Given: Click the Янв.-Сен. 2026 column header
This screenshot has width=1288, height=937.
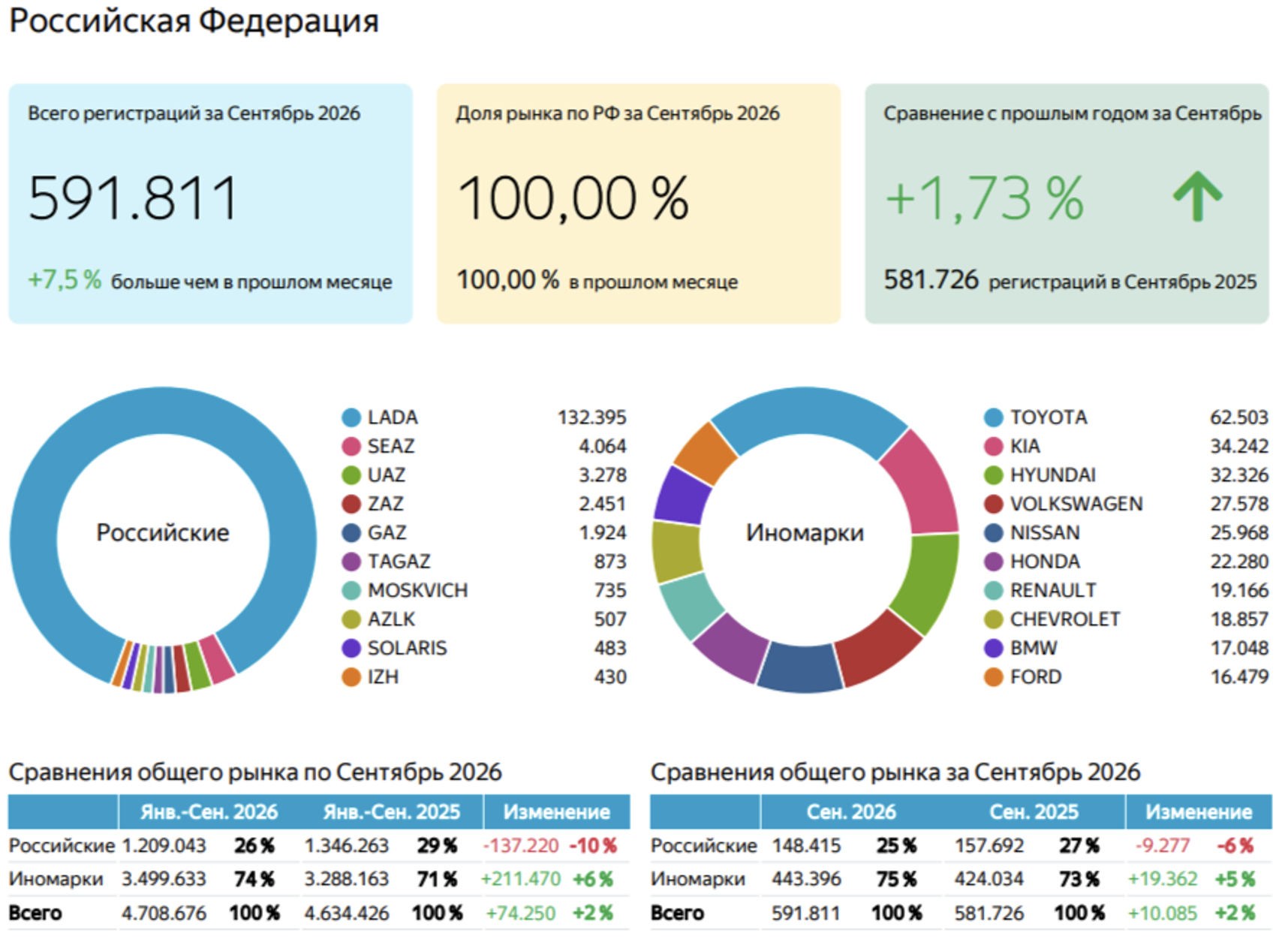Looking at the screenshot, I should point(209,812).
